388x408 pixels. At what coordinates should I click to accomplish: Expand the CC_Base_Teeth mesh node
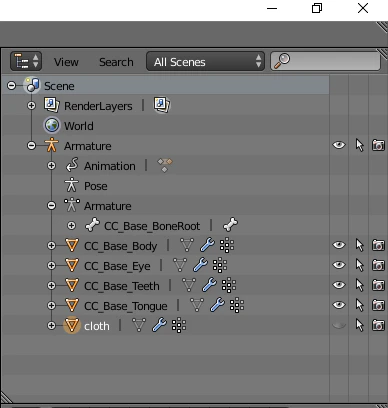(x=51, y=286)
